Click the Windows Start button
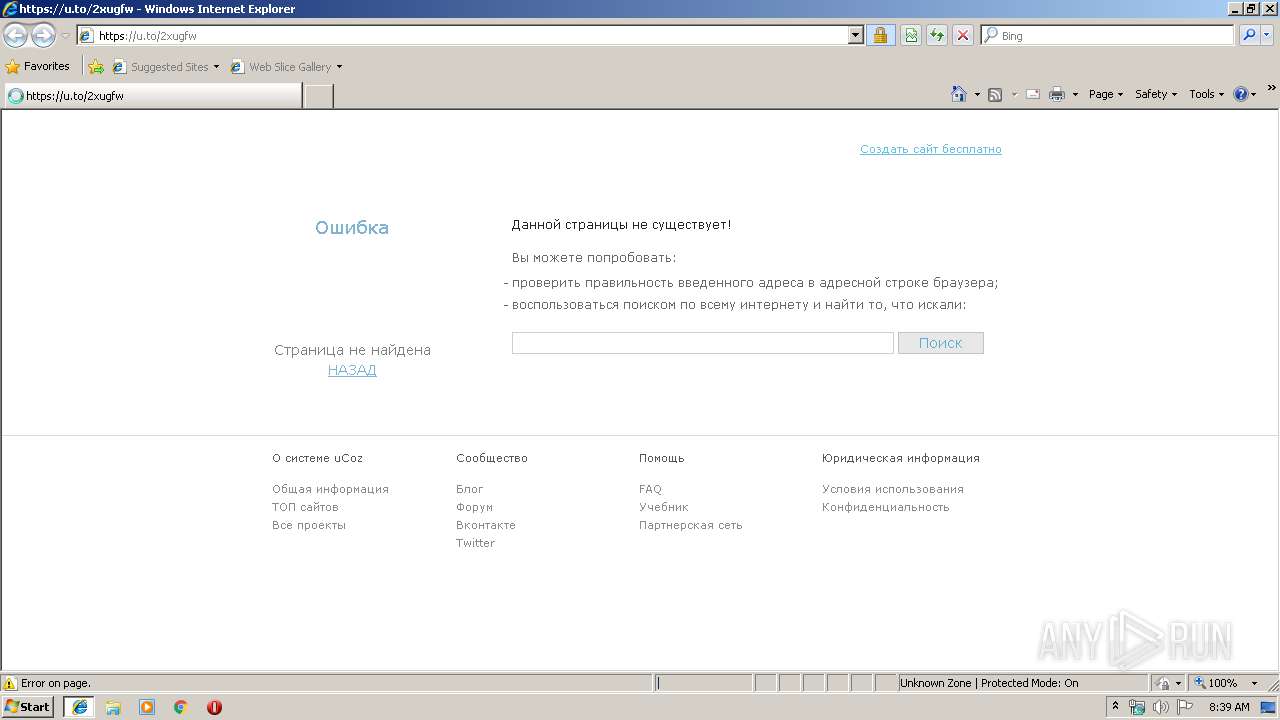The height and width of the screenshot is (720, 1280). (x=28, y=707)
